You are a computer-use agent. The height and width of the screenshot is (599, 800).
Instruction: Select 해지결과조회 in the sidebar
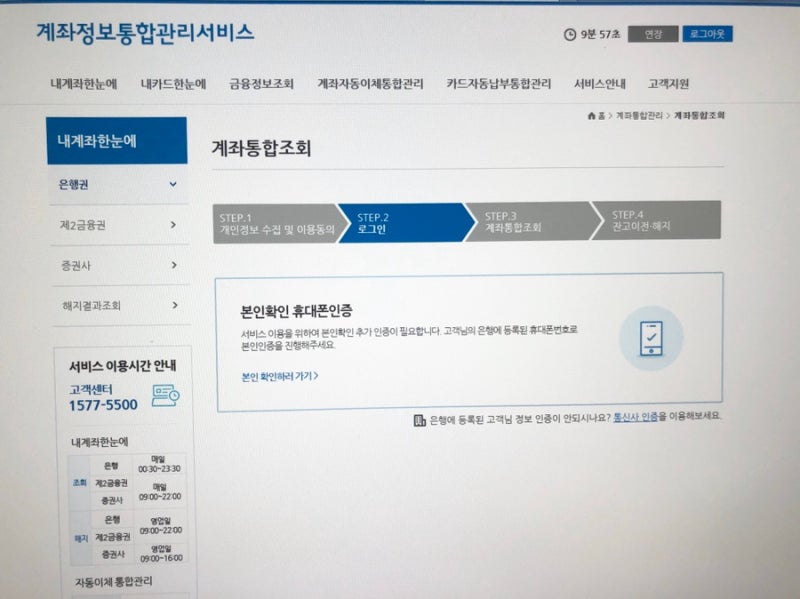tap(91, 306)
